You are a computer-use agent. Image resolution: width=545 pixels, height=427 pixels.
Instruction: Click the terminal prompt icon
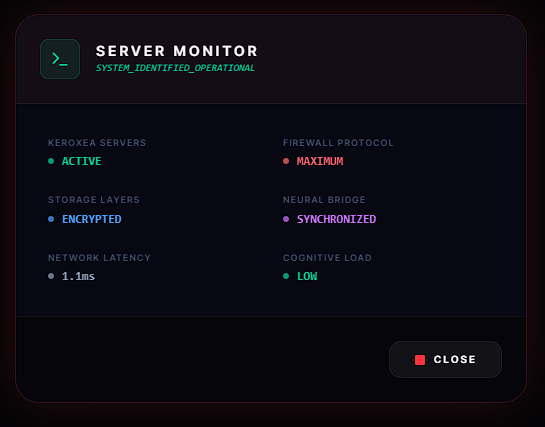pos(60,59)
